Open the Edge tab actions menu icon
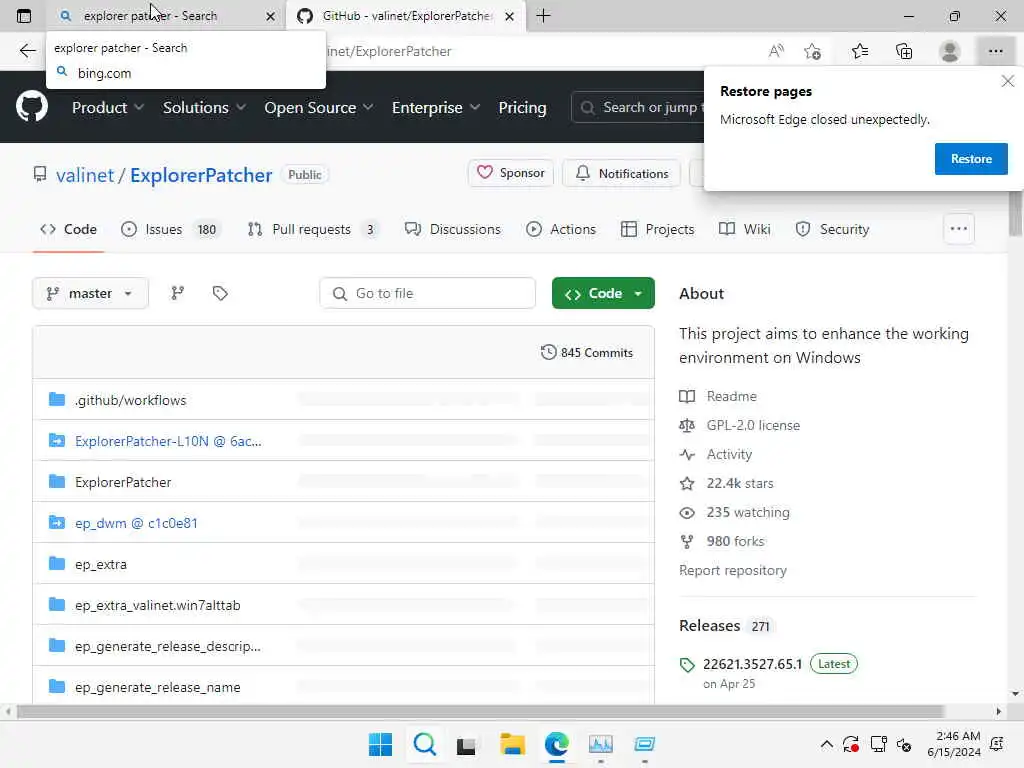The height and width of the screenshot is (768, 1024). click(24, 16)
